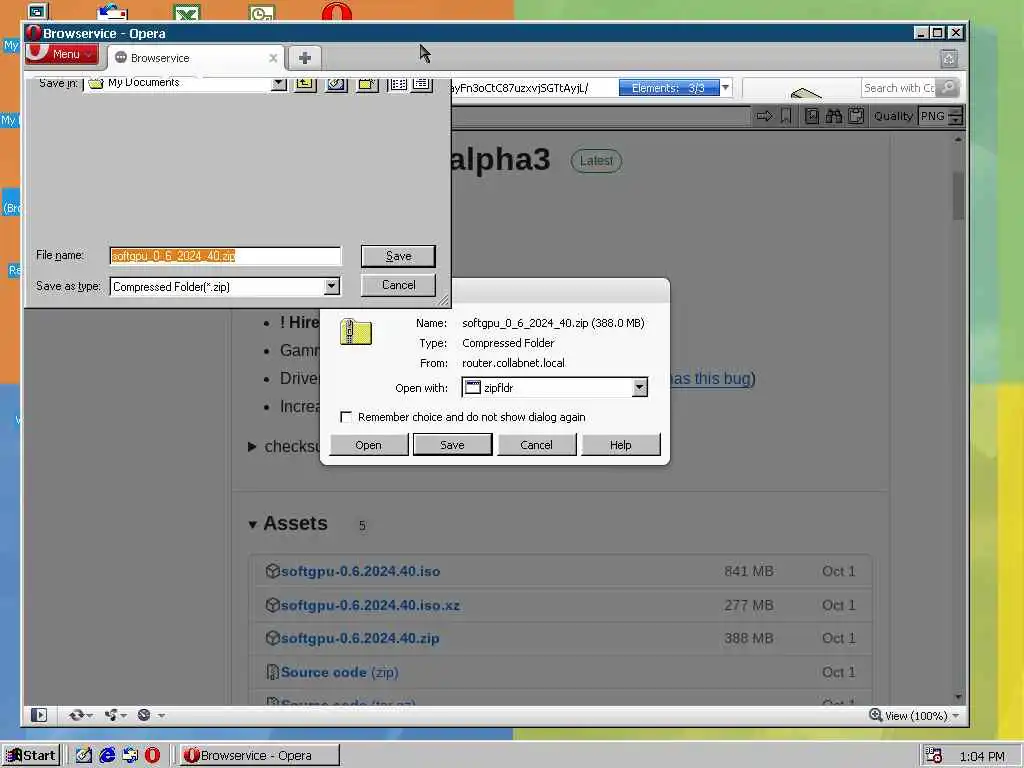The image size is (1024, 768).
Task: Download softgpu-0.6.2024.40.zip asset
Action: pyautogui.click(x=360, y=638)
